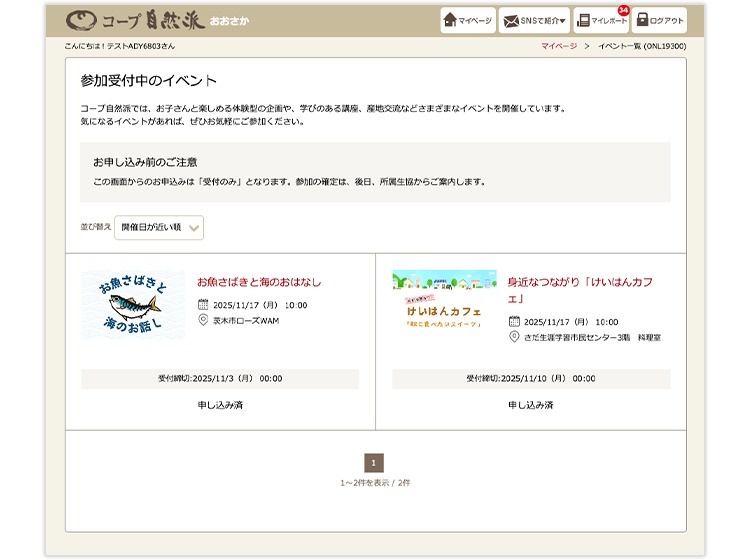Click the location pin beside きた生涯学習市民センター
The width and height of the screenshot is (750, 560).
point(514,337)
